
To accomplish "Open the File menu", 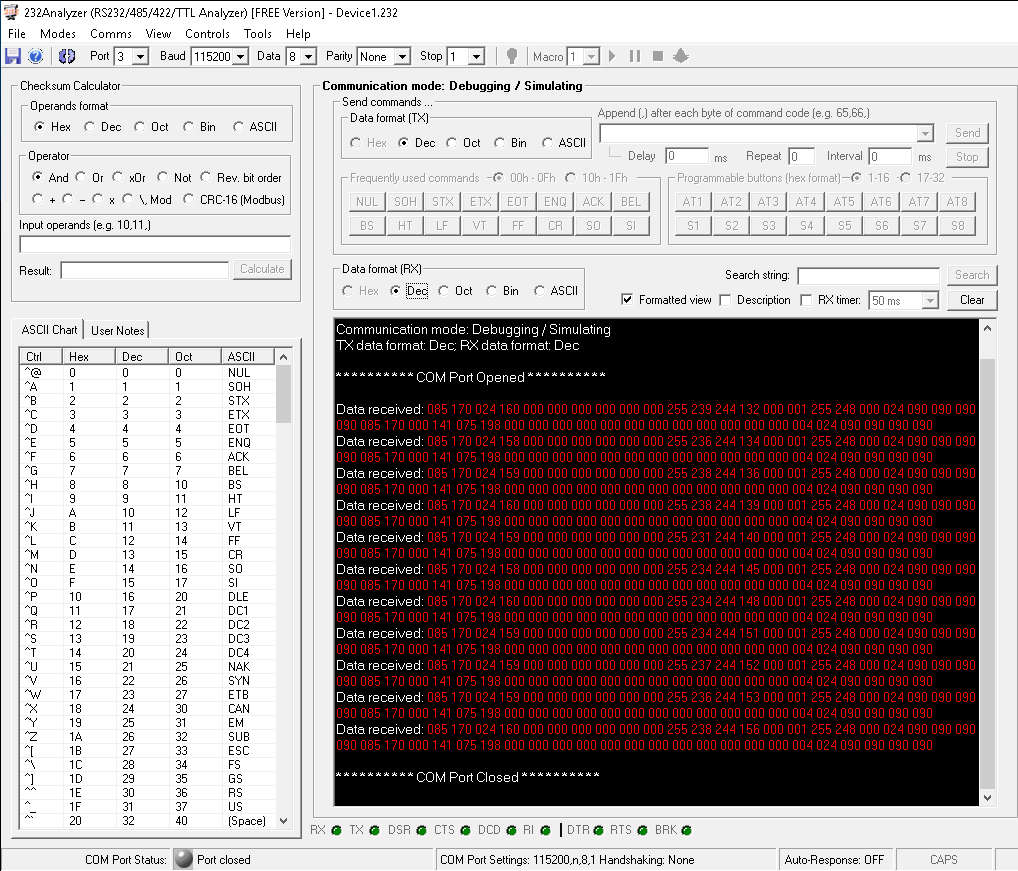I will pos(17,34).
